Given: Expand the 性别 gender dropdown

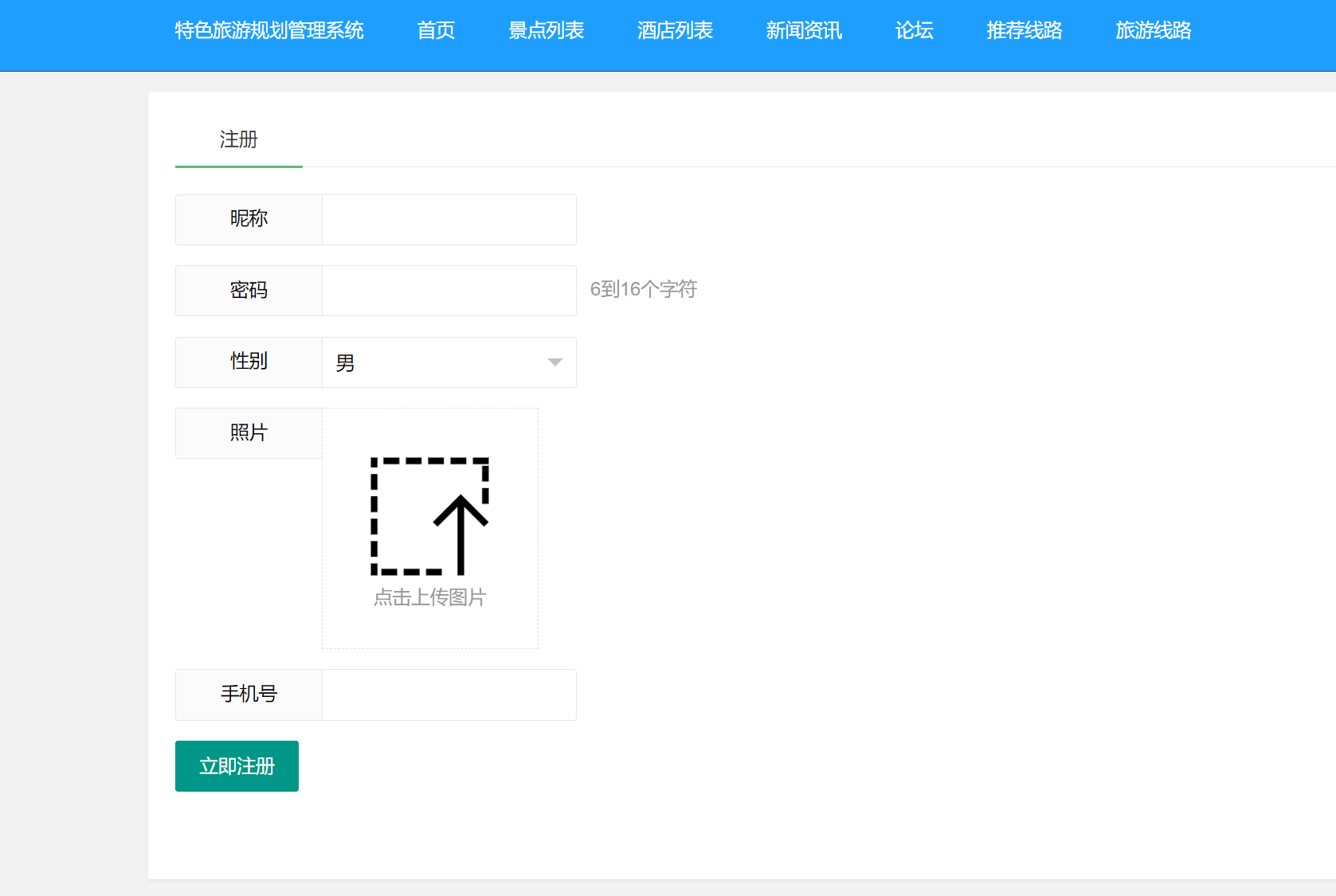Looking at the screenshot, I should tap(449, 362).
